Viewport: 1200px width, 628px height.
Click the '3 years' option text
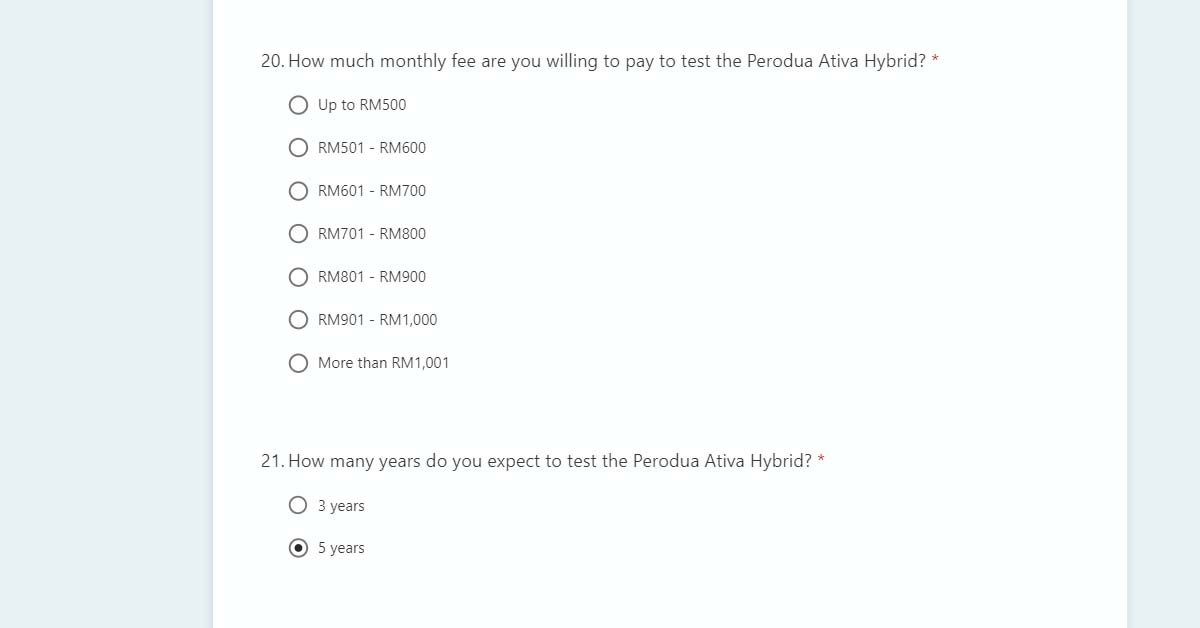[x=341, y=506]
